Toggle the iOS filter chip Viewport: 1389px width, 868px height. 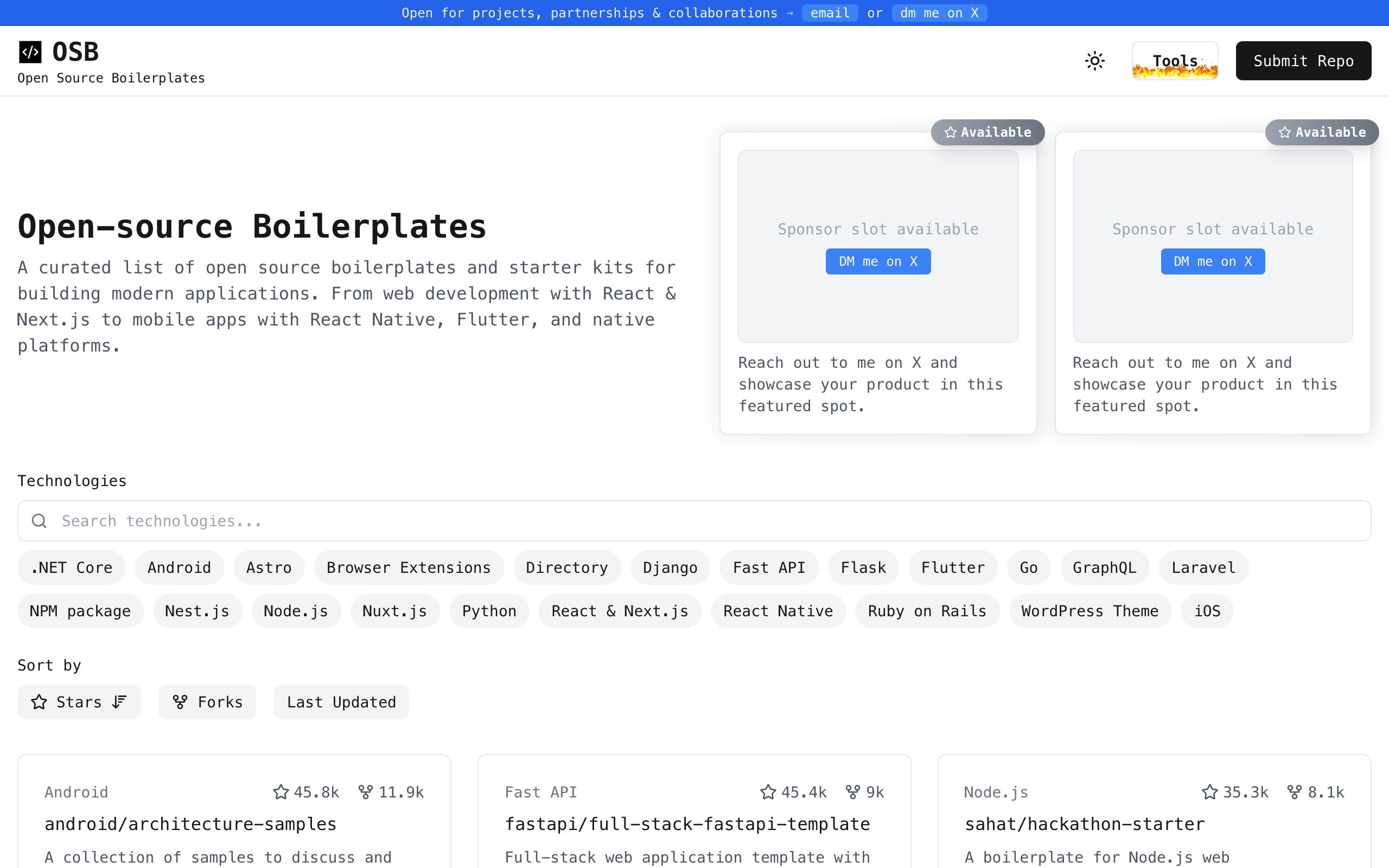pos(1207,611)
